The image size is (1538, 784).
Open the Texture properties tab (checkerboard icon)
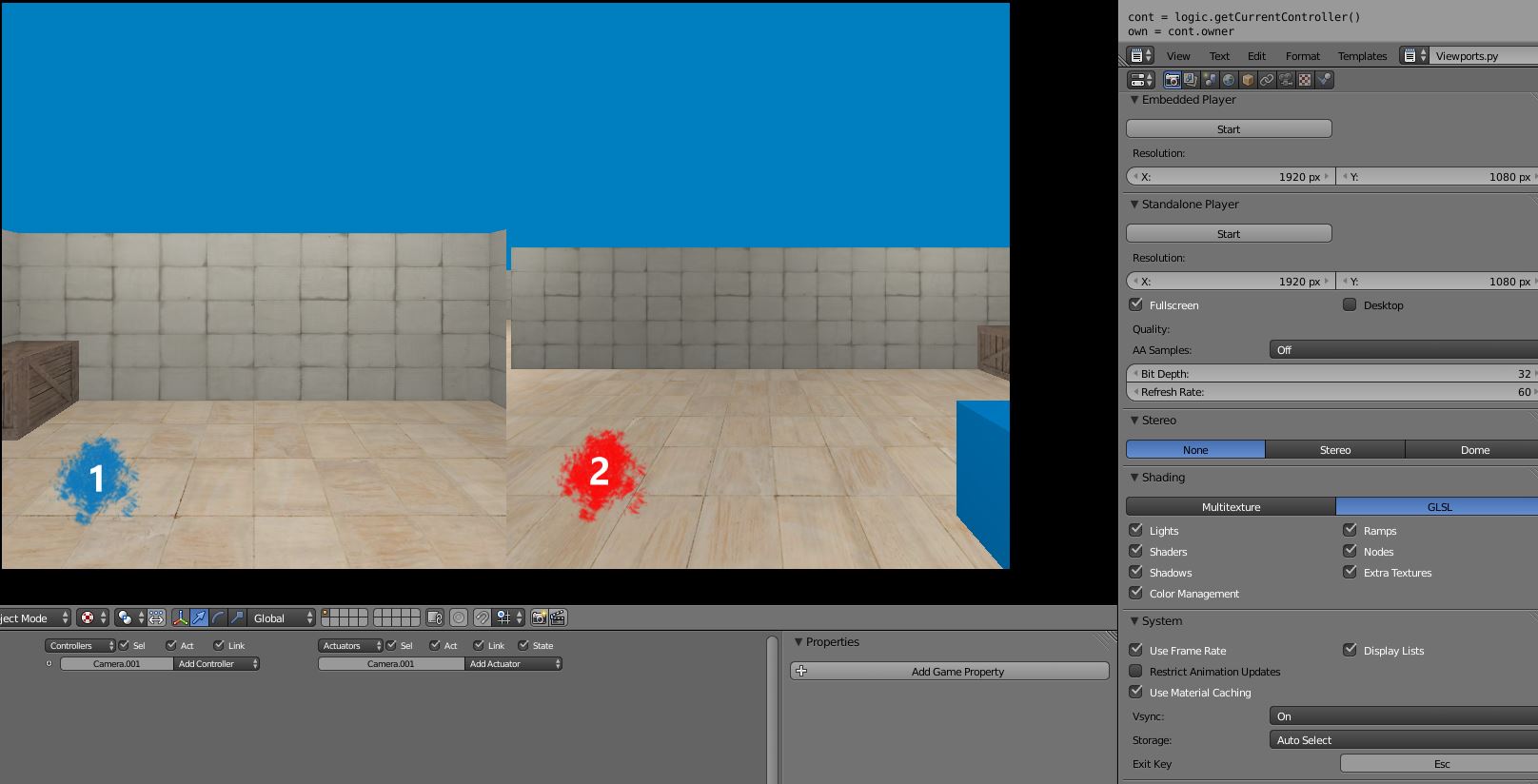[x=1305, y=80]
